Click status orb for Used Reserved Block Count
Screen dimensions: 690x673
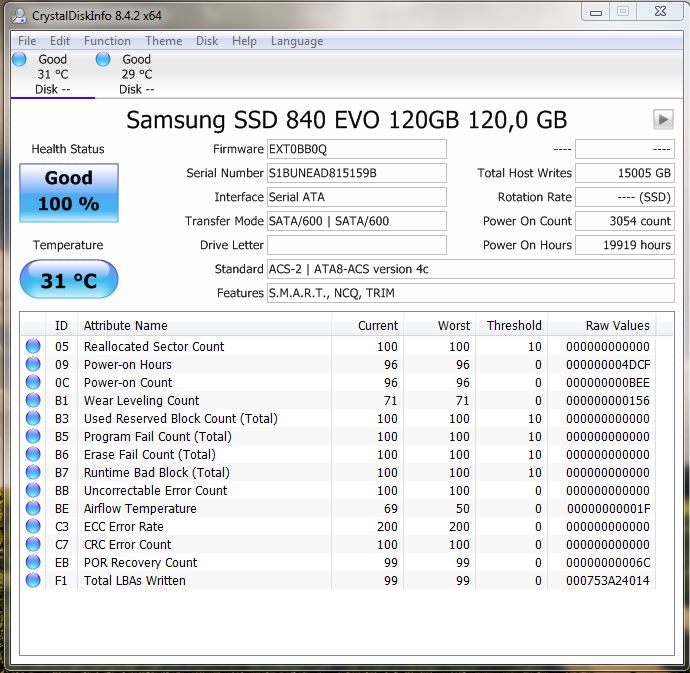pos(33,419)
